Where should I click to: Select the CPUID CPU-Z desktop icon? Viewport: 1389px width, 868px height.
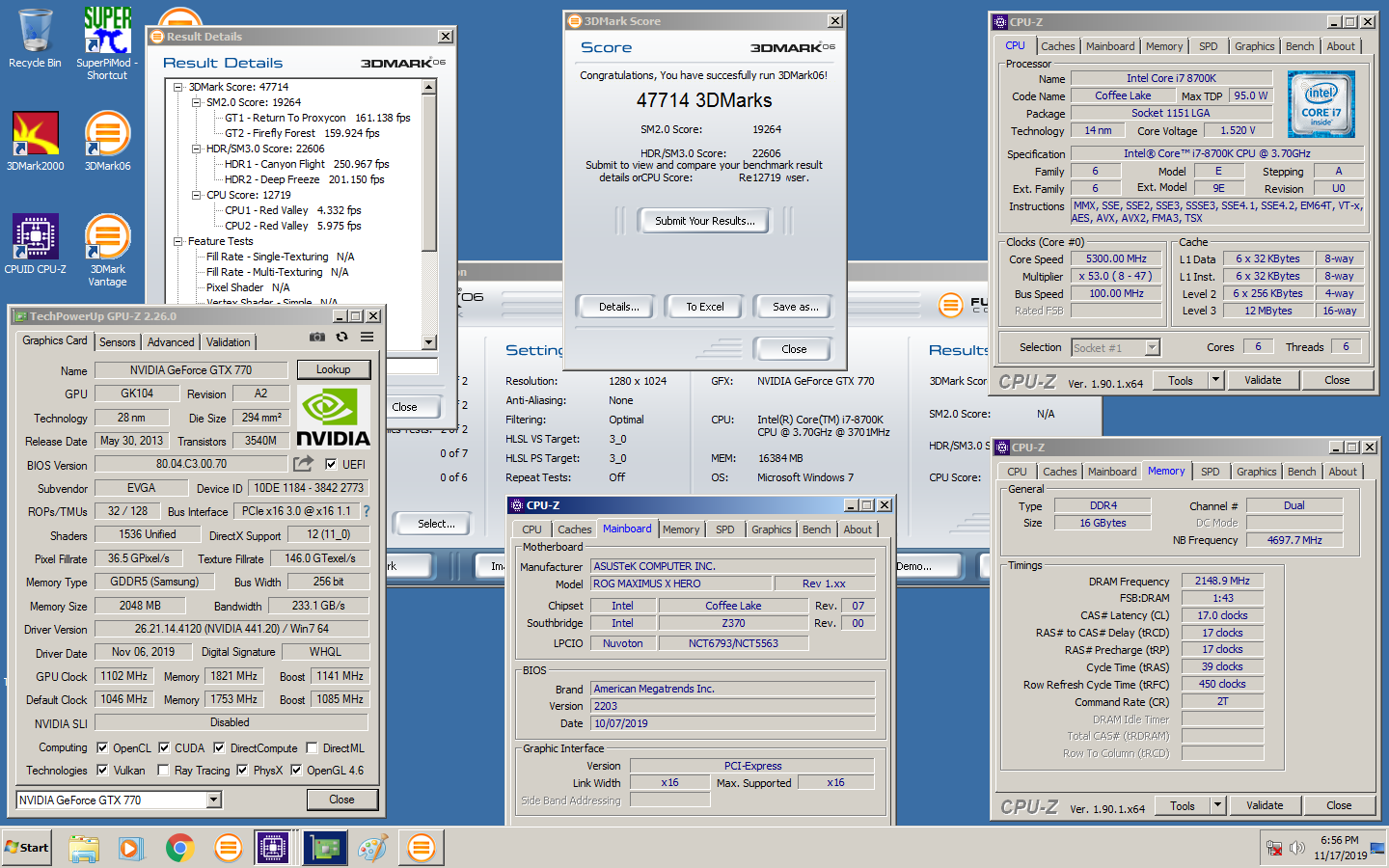pyautogui.click(x=35, y=244)
